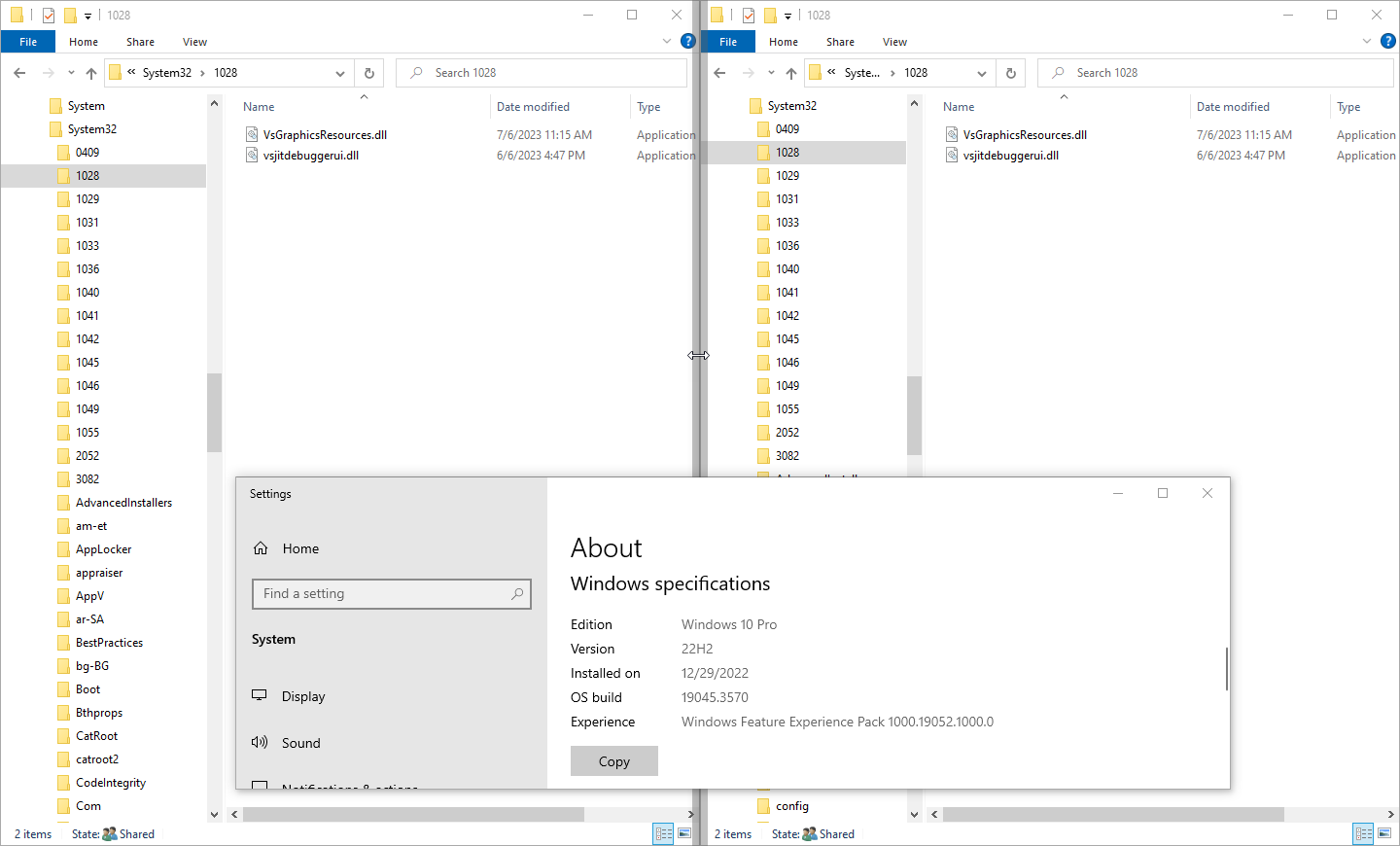This screenshot has height=846, width=1400.
Task: Click right window tree vertical scrollbar thumb
Action: click(914, 415)
